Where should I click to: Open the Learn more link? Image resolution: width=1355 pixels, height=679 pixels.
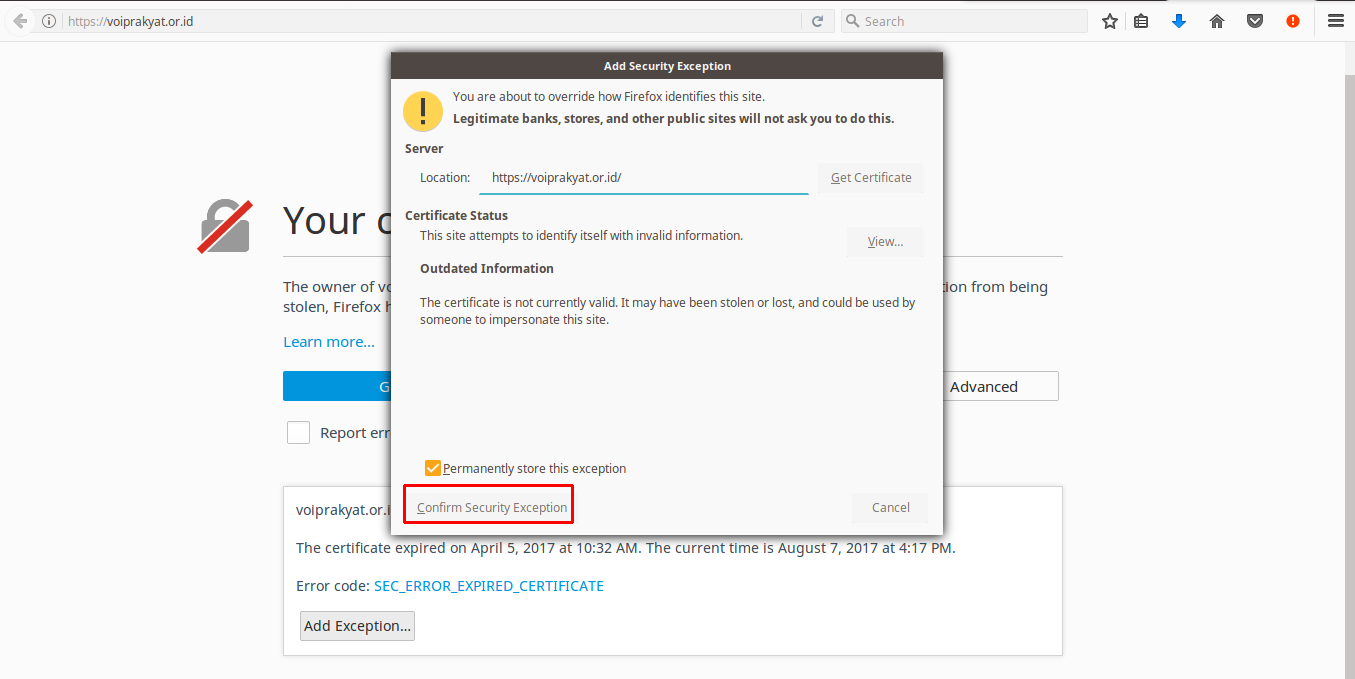click(329, 342)
